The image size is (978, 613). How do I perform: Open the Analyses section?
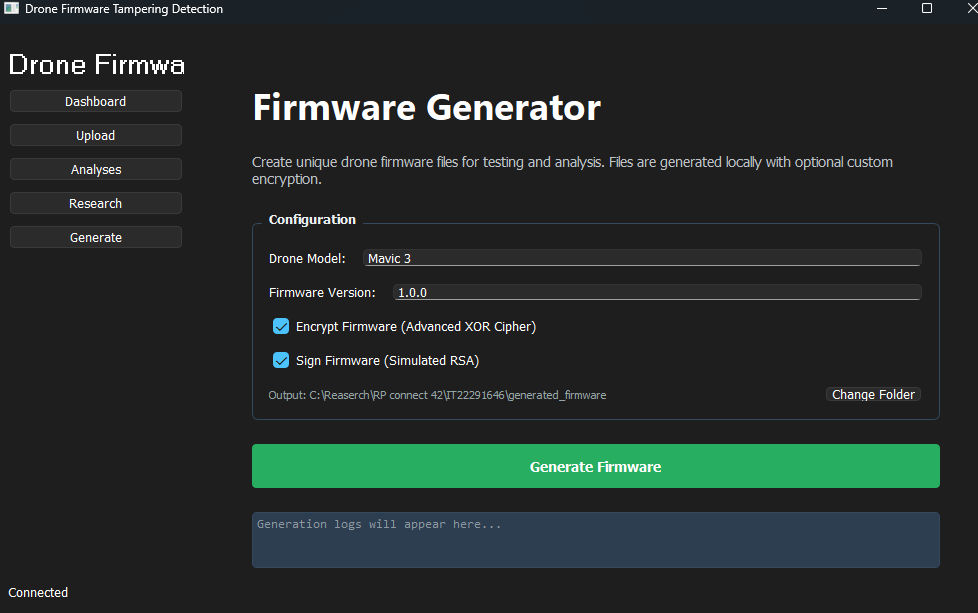(95, 169)
